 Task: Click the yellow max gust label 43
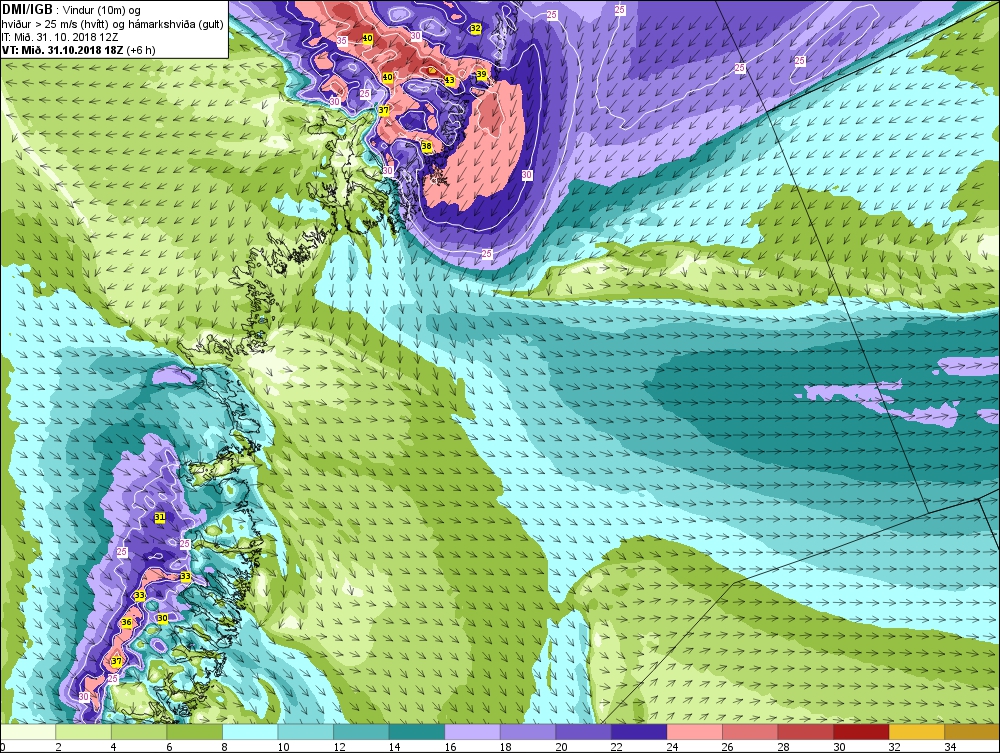(x=450, y=80)
